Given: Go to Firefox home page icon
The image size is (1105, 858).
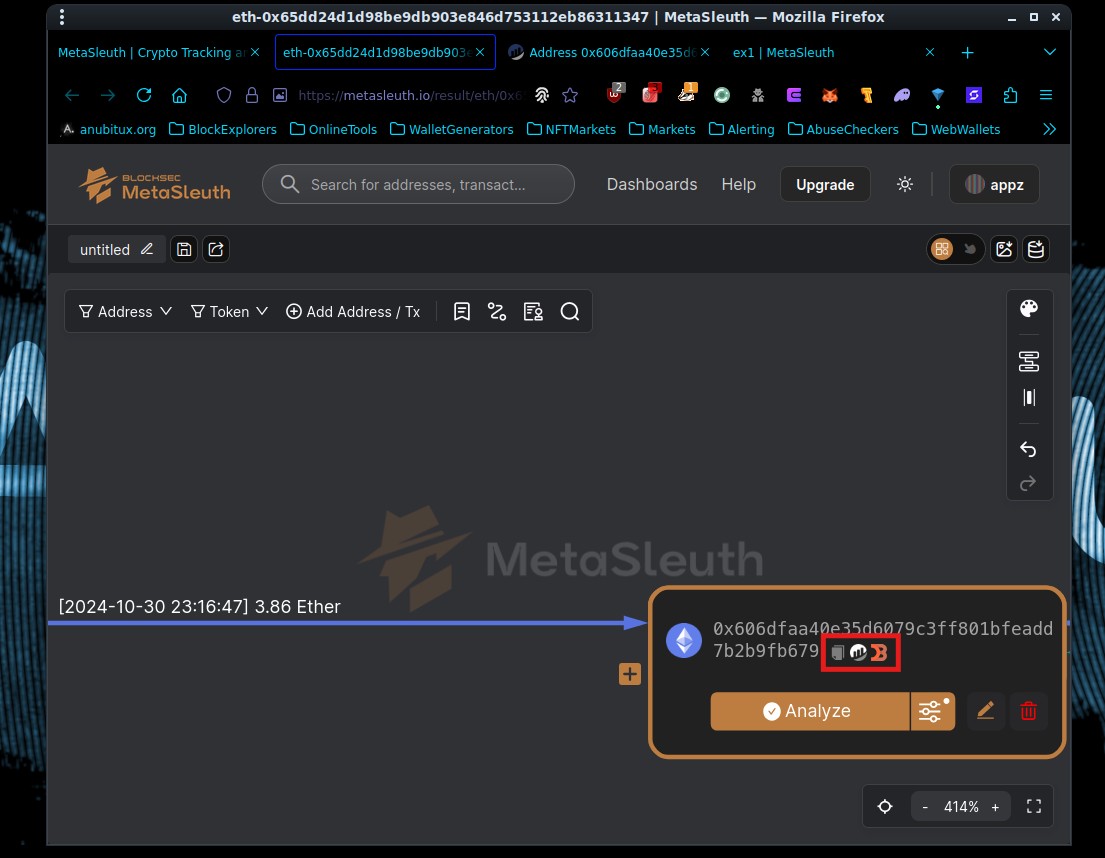Looking at the screenshot, I should click(180, 95).
